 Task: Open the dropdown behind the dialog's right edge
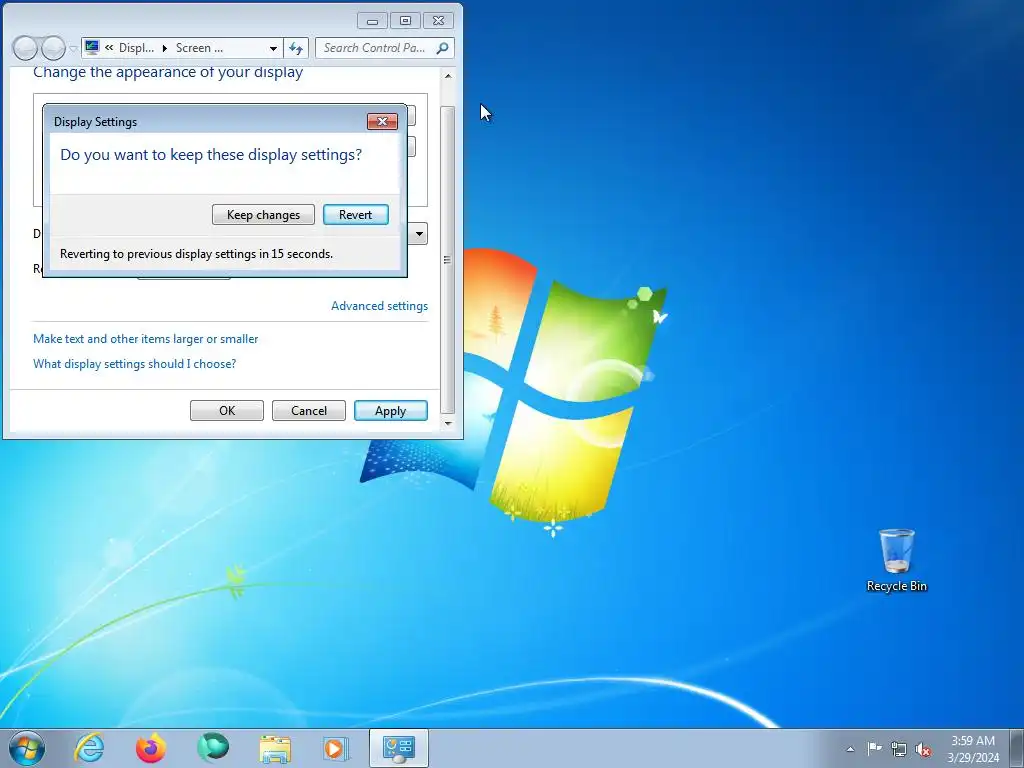[x=419, y=234]
